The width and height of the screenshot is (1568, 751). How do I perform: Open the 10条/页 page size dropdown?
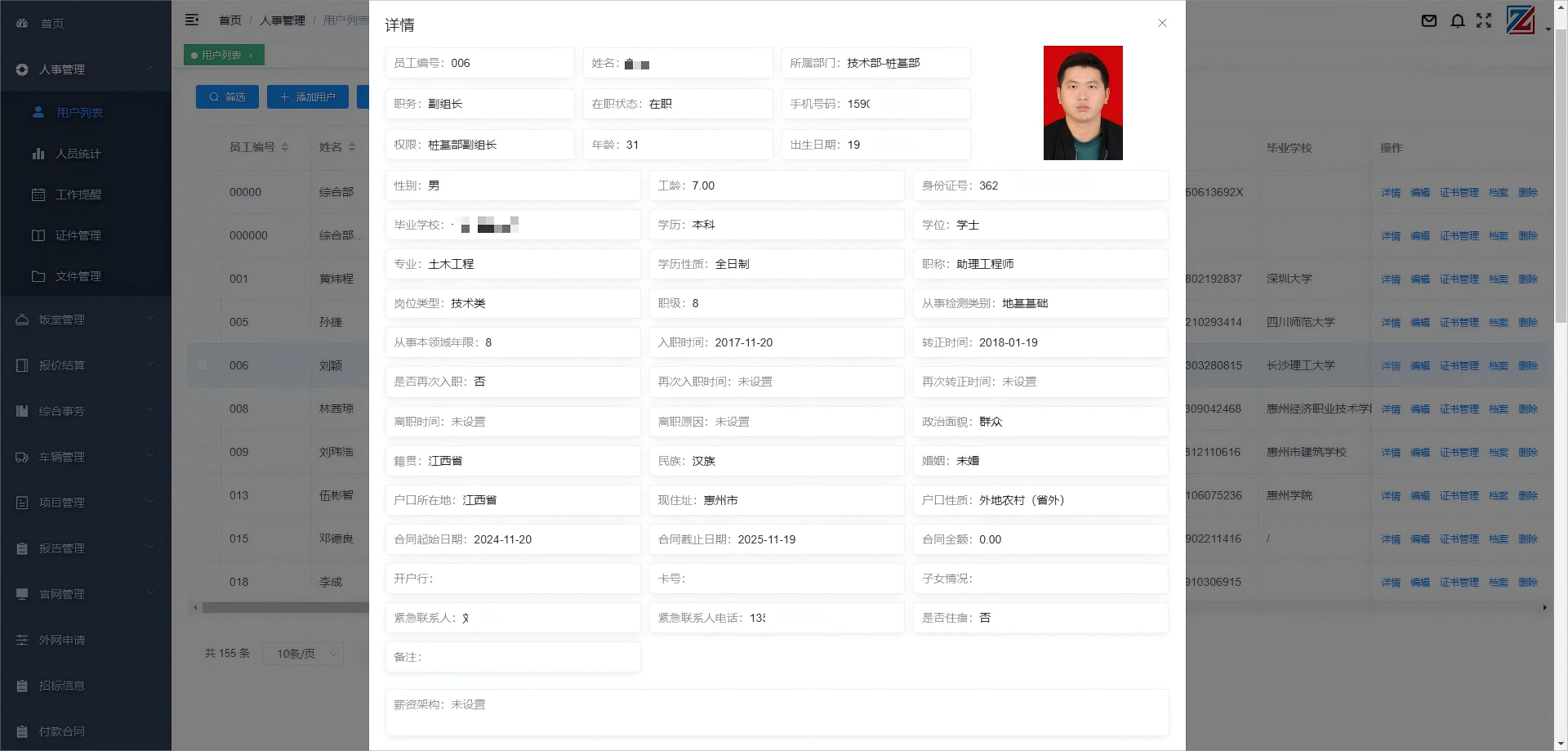(303, 654)
